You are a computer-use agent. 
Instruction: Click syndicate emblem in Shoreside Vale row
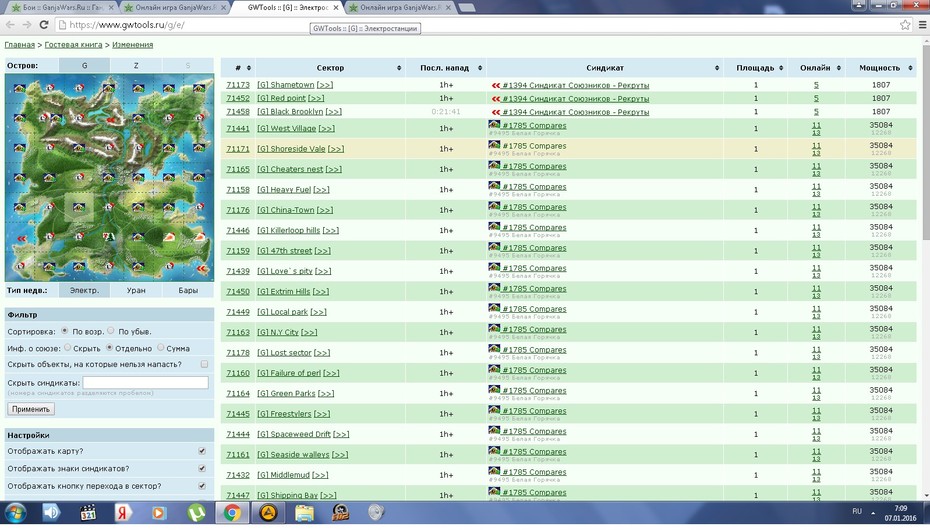tap(494, 145)
